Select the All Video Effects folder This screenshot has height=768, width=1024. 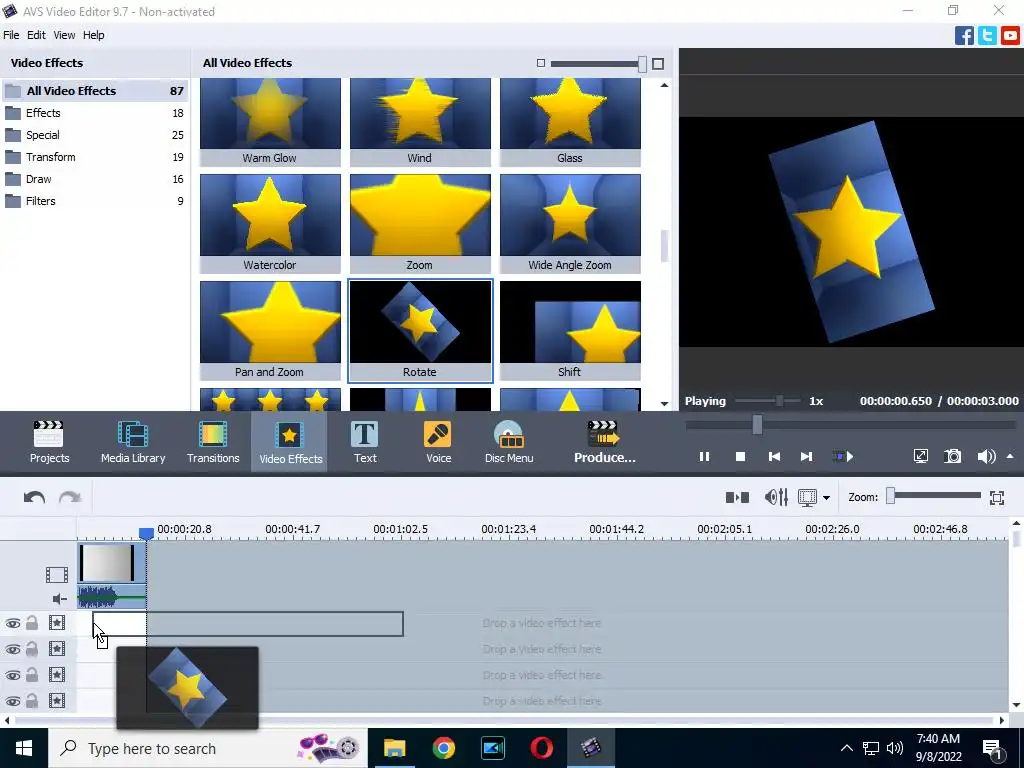click(95, 91)
